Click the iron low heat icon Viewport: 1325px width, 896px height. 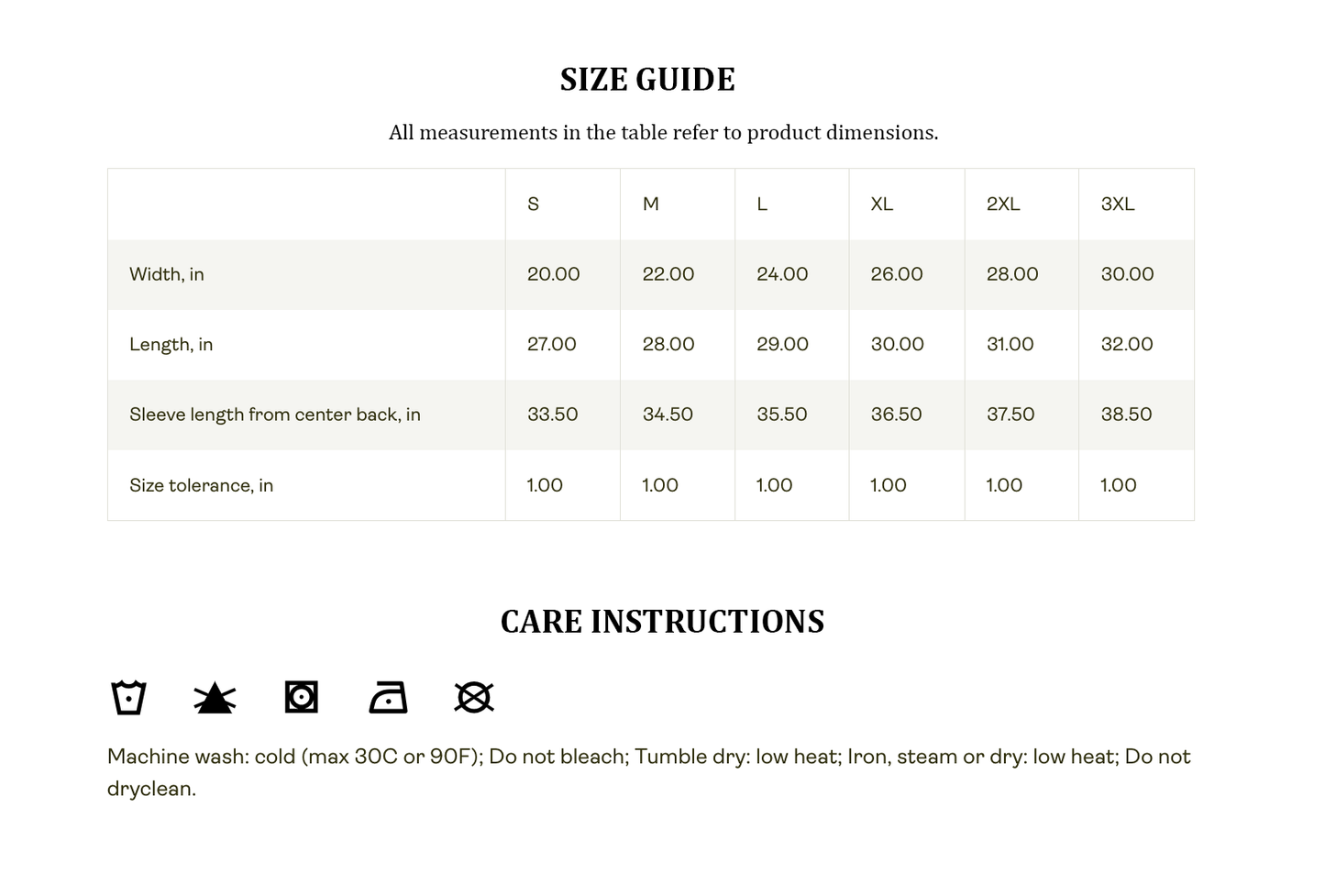coord(388,698)
